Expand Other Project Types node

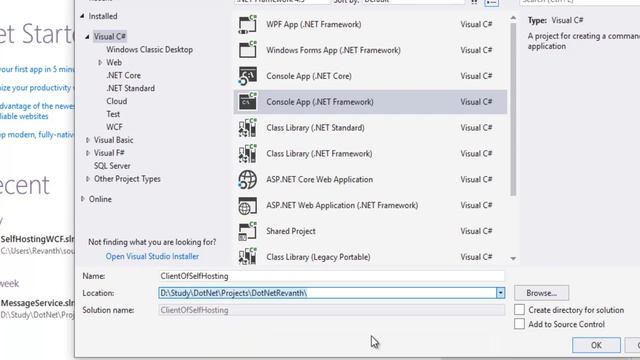pyautogui.click(x=87, y=179)
